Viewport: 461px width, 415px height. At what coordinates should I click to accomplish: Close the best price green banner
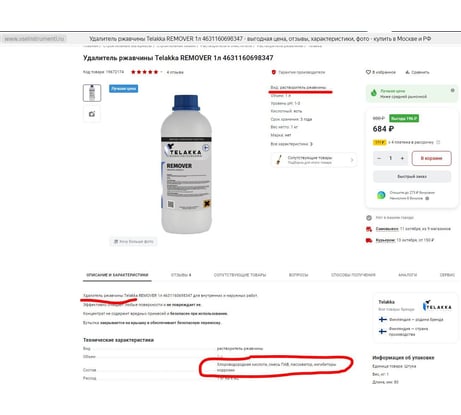(x=452, y=90)
